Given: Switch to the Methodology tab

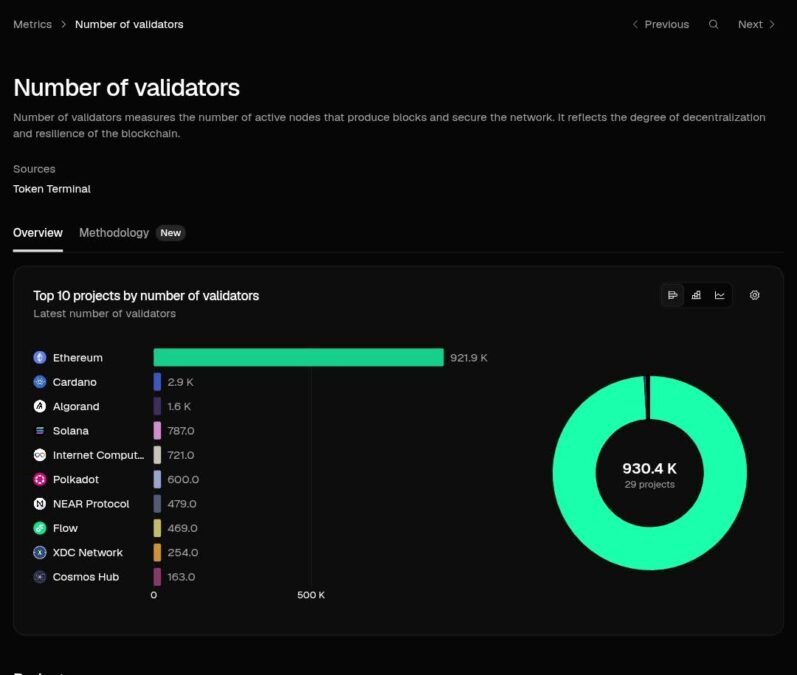Looking at the screenshot, I should coord(114,233).
